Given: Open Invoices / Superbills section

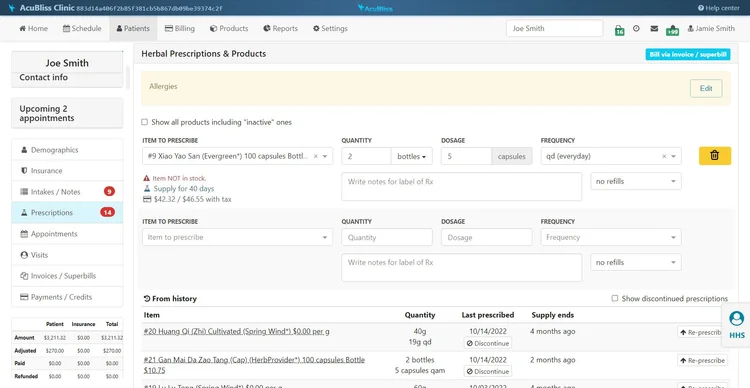Looking at the screenshot, I should click(x=67, y=276).
